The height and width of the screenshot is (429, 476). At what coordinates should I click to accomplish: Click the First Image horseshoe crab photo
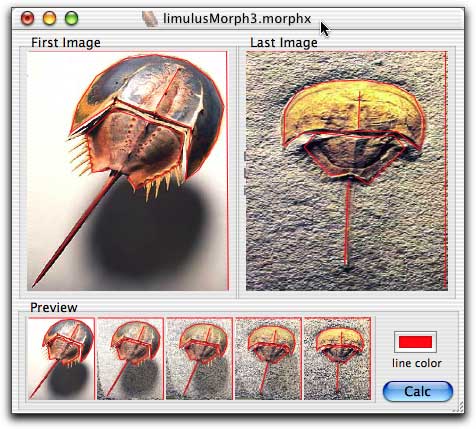128,171
